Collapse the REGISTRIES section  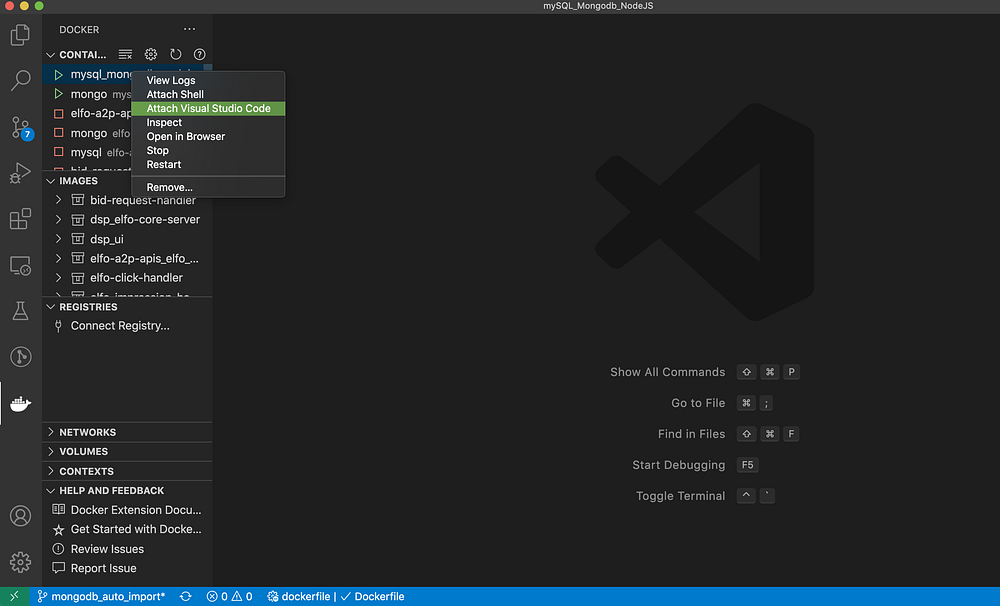50,307
